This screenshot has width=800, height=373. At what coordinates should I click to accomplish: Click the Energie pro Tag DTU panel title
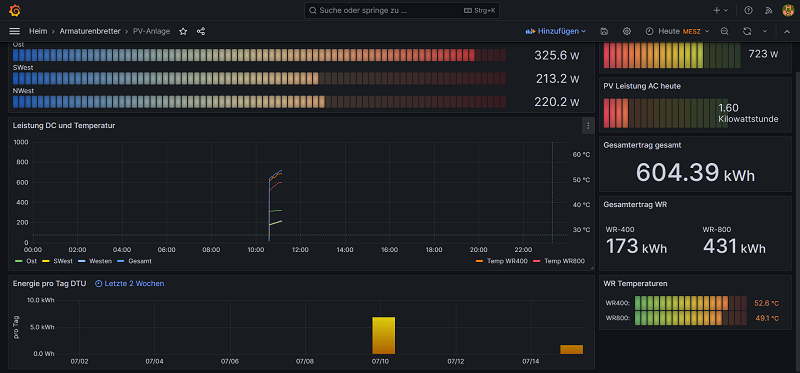[49, 283]
